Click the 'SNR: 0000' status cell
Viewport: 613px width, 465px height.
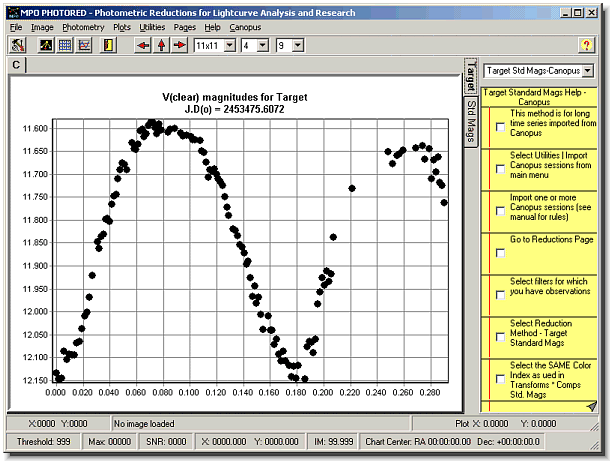166,442
